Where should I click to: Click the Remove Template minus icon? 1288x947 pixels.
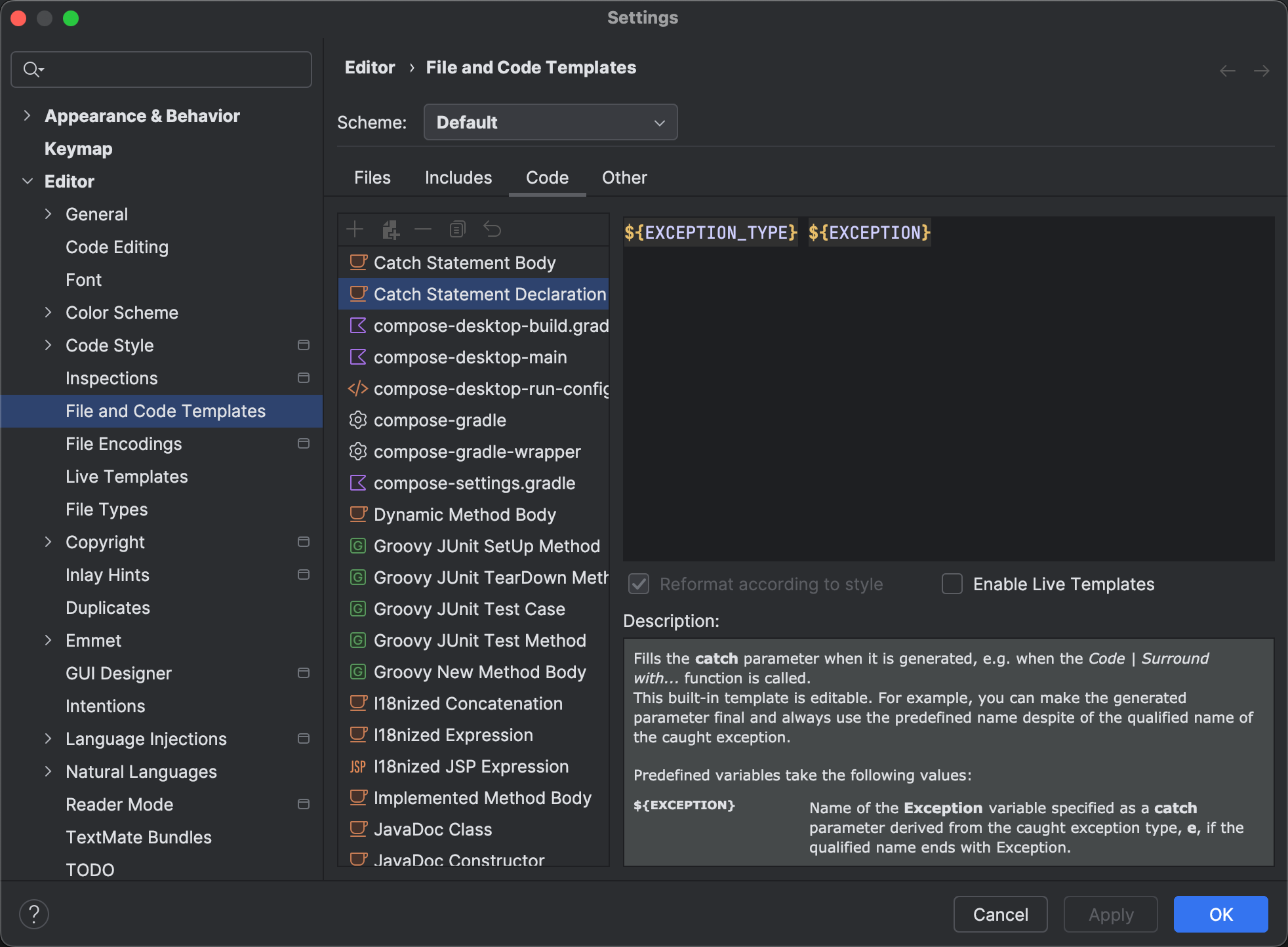click(423, 230)
